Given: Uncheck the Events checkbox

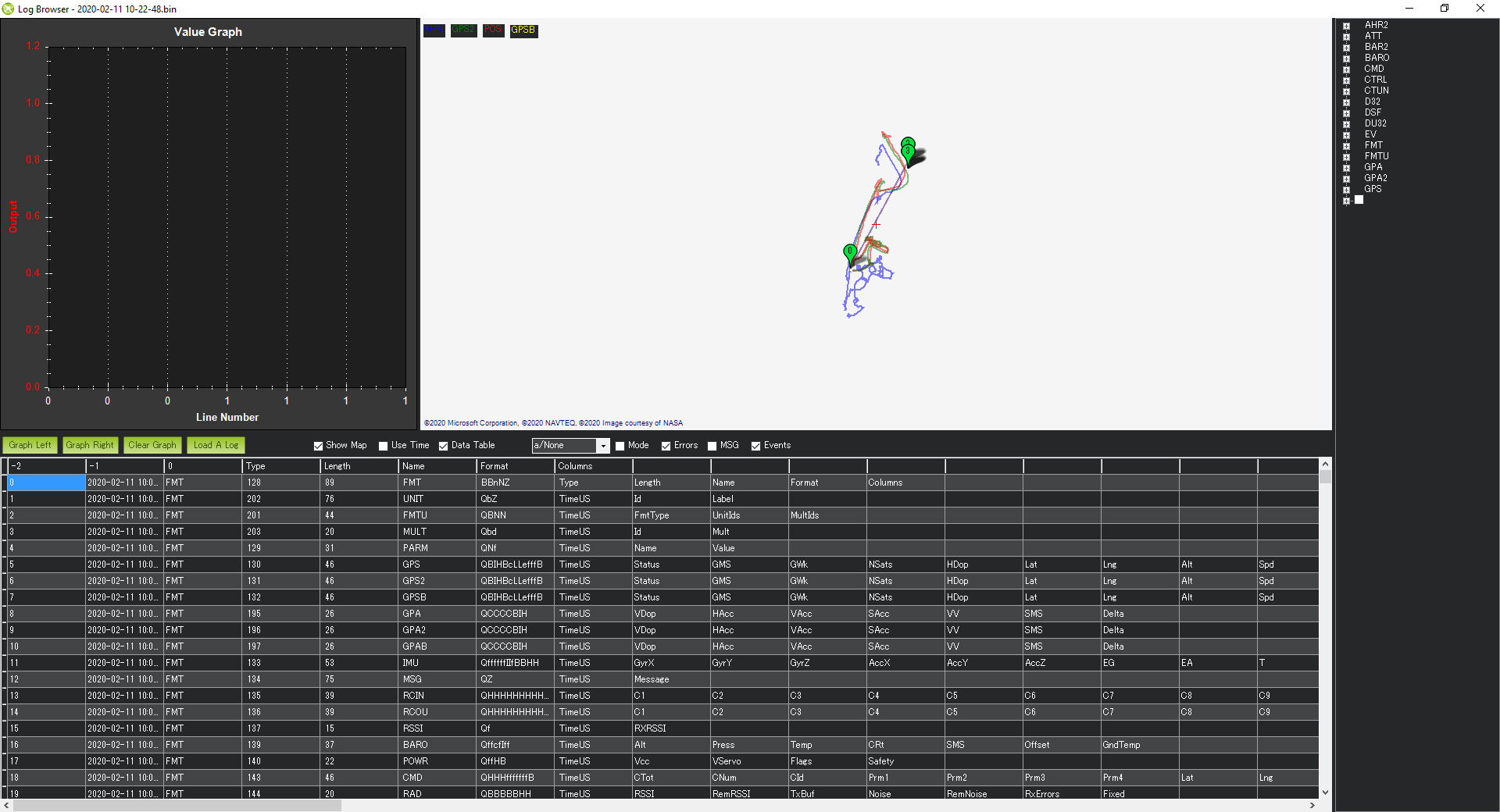Looking at the screenshot, I should click(755, 446).
